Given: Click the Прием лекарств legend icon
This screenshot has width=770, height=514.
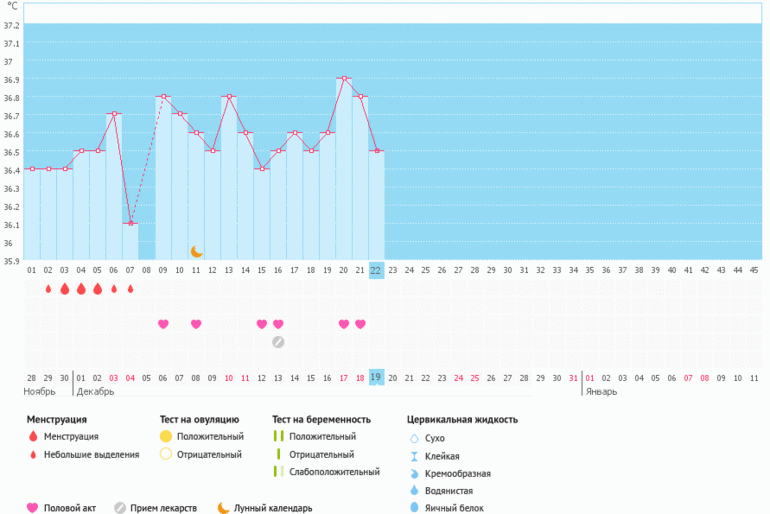Looking at the screenshot, I should point(120,508).
